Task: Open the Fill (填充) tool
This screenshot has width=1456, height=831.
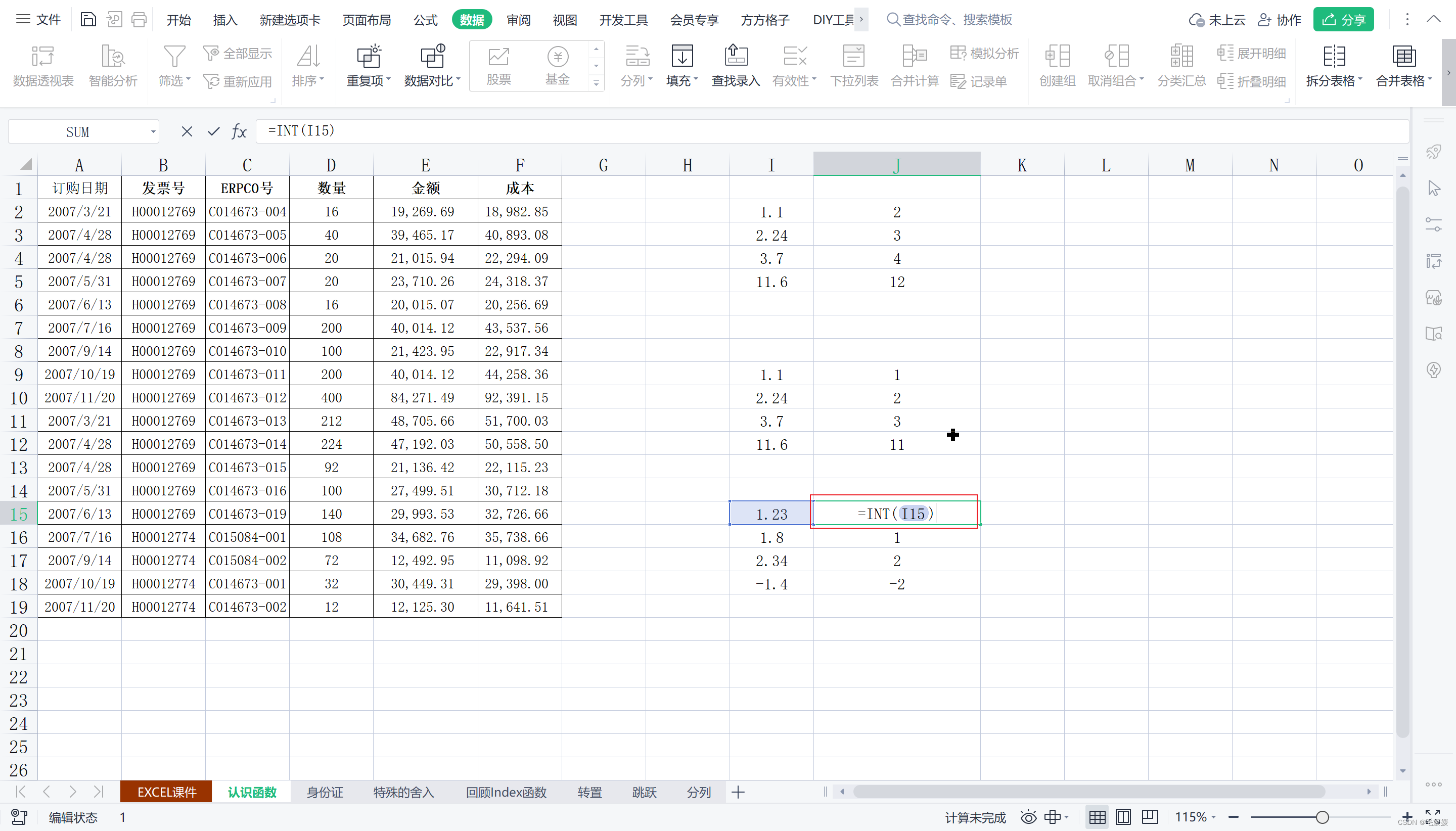Action: click(x=682, y=66)
